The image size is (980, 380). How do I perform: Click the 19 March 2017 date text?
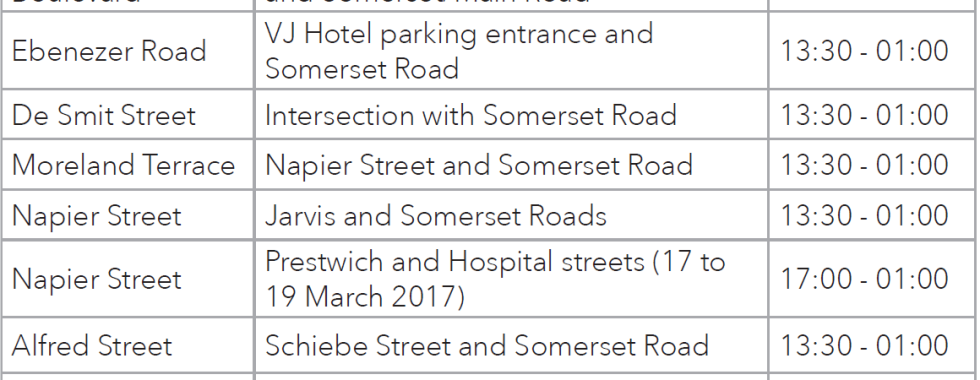pos(365,297)
